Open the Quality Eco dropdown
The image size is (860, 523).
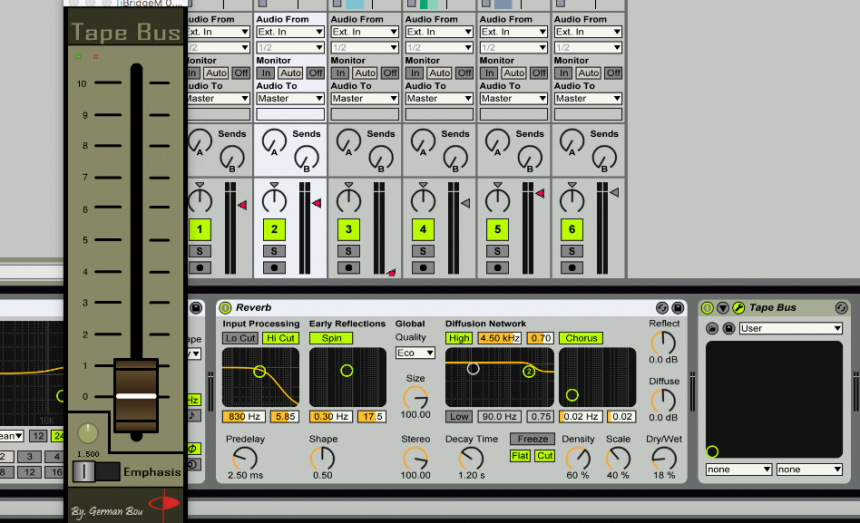coord(415,353)
